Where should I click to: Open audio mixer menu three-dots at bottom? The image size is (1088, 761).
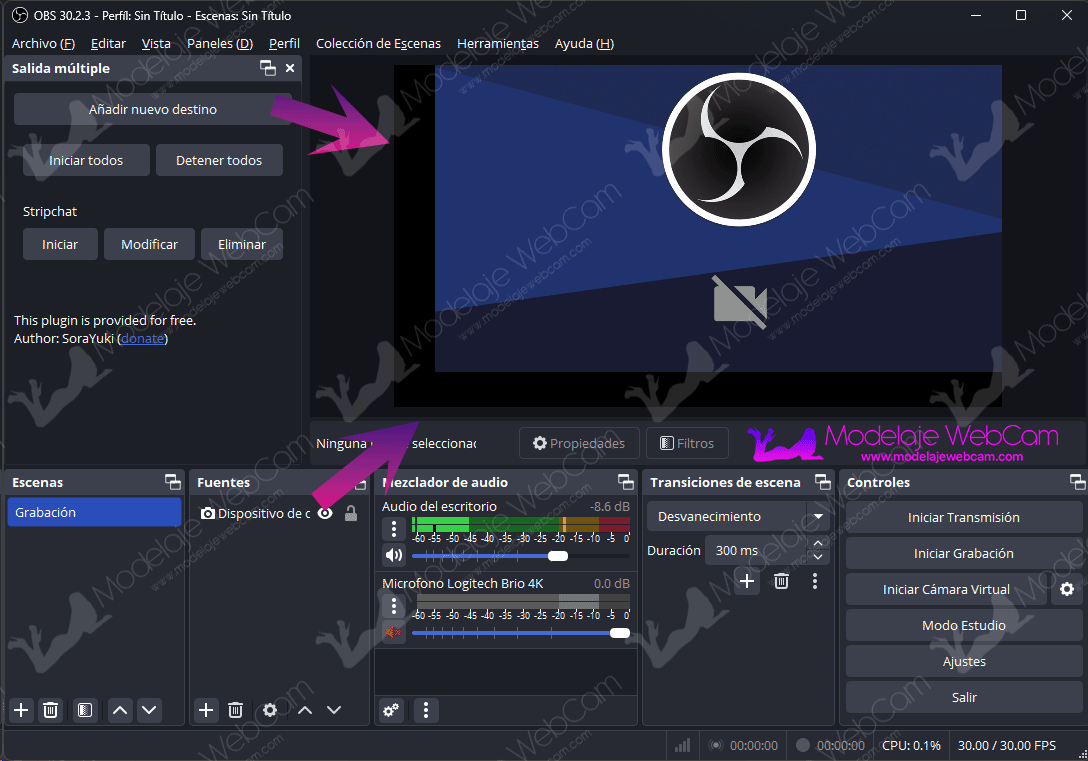coord(426,710)
